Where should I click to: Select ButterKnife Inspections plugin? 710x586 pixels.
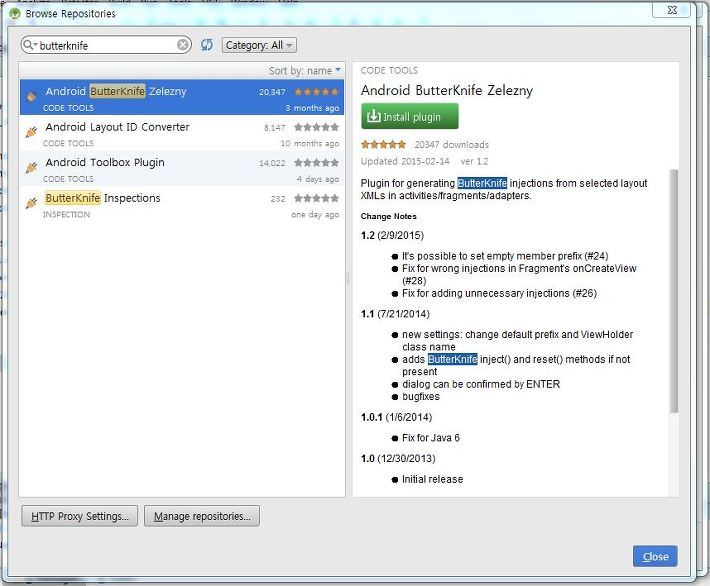point(182,205)
